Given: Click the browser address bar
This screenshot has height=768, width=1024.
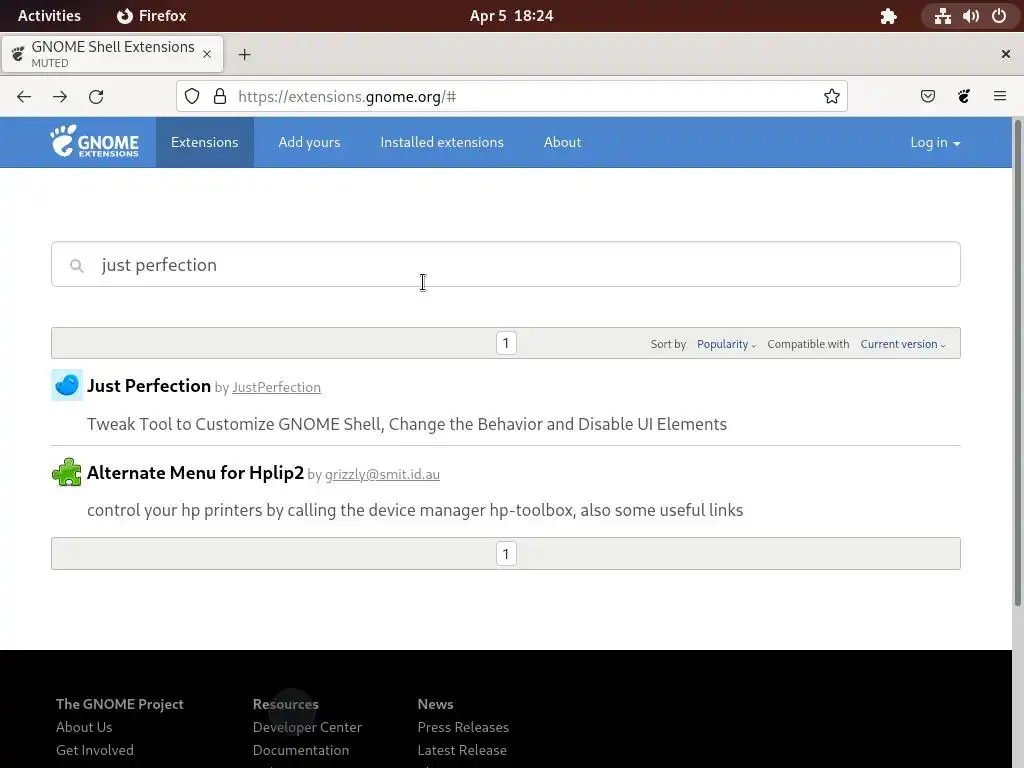Looking at the screenshot, I should 511,97.
